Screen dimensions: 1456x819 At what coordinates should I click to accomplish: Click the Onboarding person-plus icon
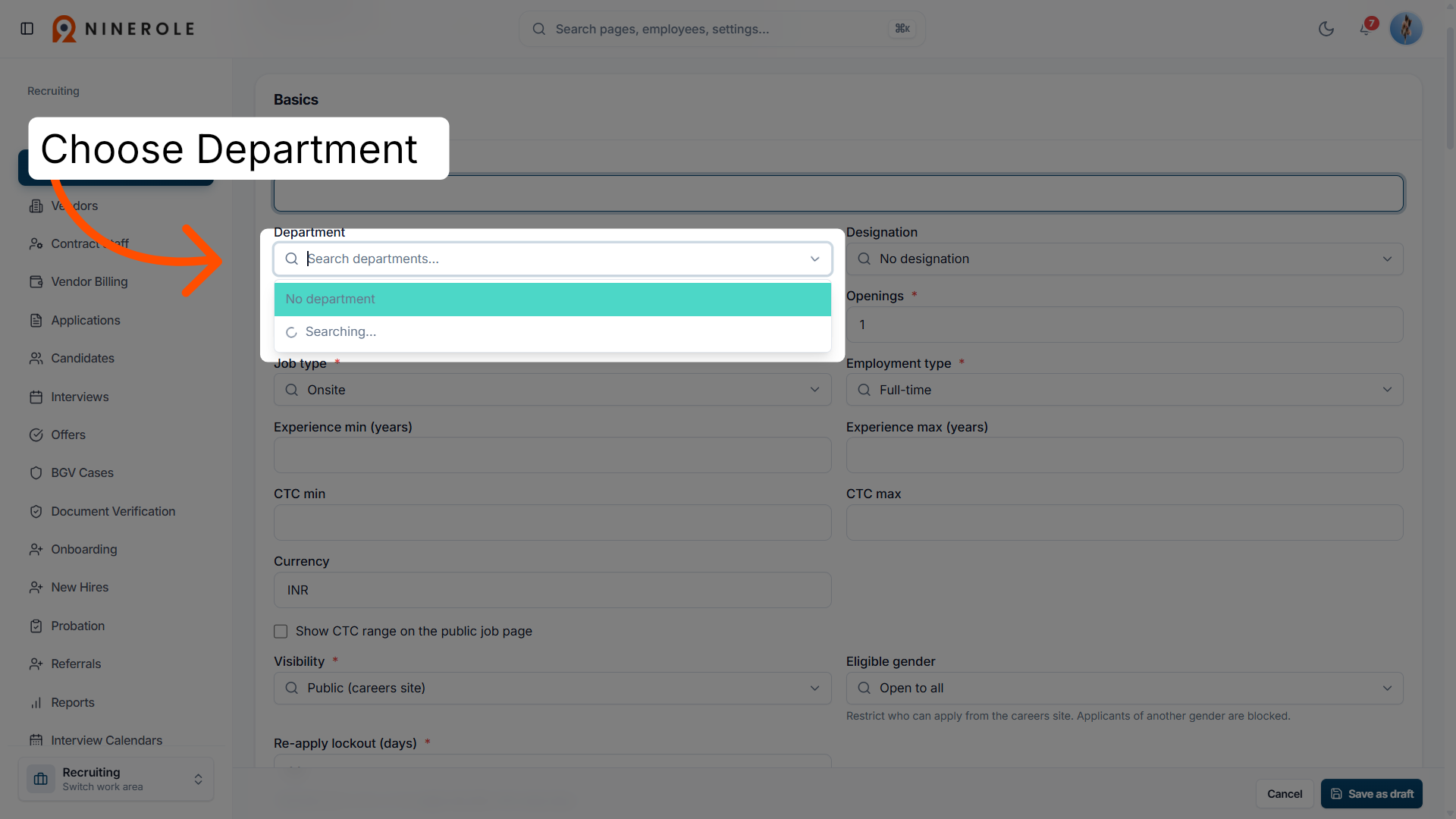click(x=36, y=549)
